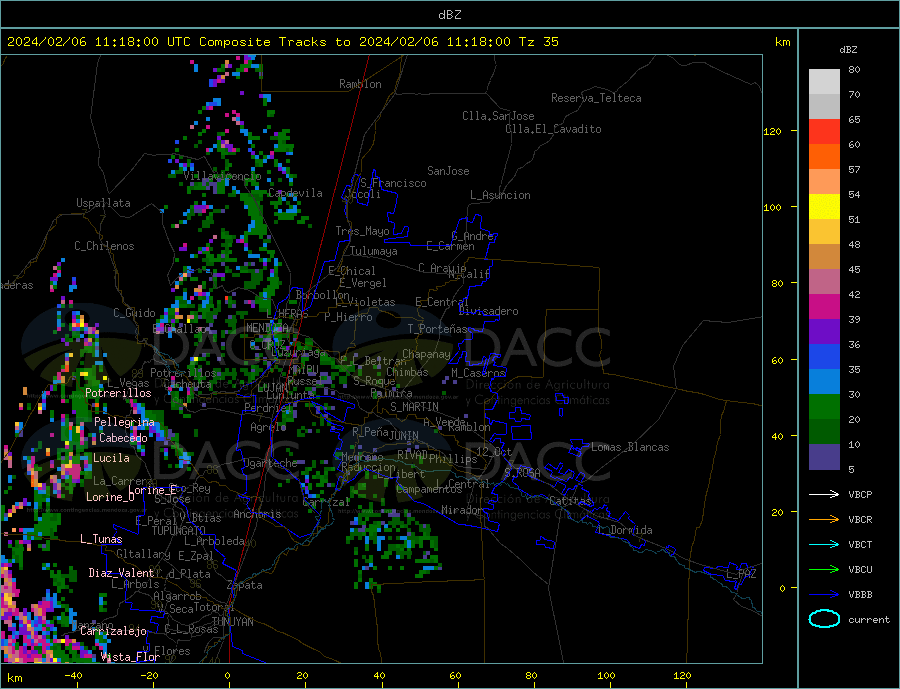The height and width of the screenshot is (689, 900).
Task: Click the 'E_Carmen' map label
Action: pyautogui.click(x=451, y=246)
